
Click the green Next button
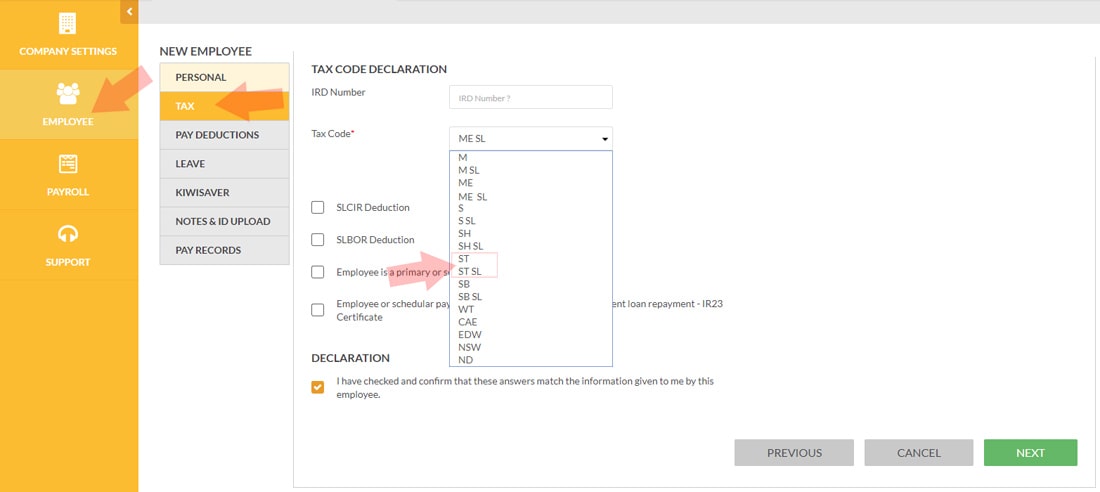click(x=1031, y=453)
